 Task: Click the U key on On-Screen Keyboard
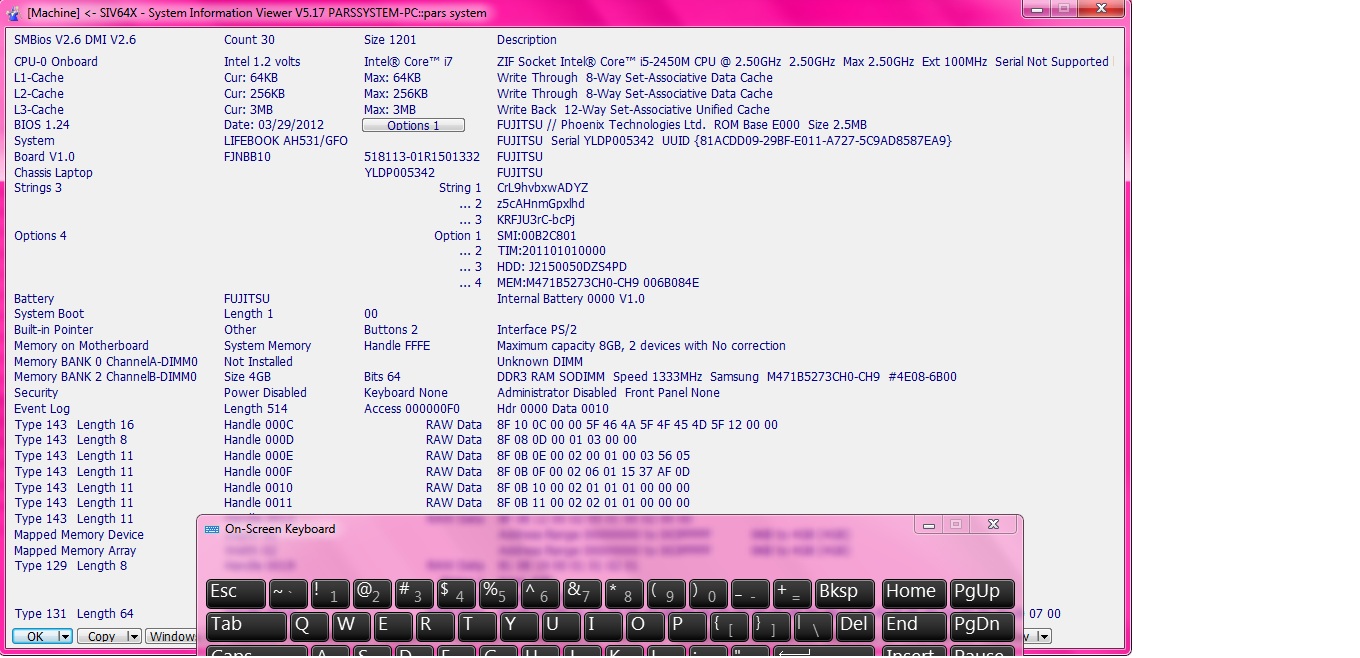coord(562,626)
